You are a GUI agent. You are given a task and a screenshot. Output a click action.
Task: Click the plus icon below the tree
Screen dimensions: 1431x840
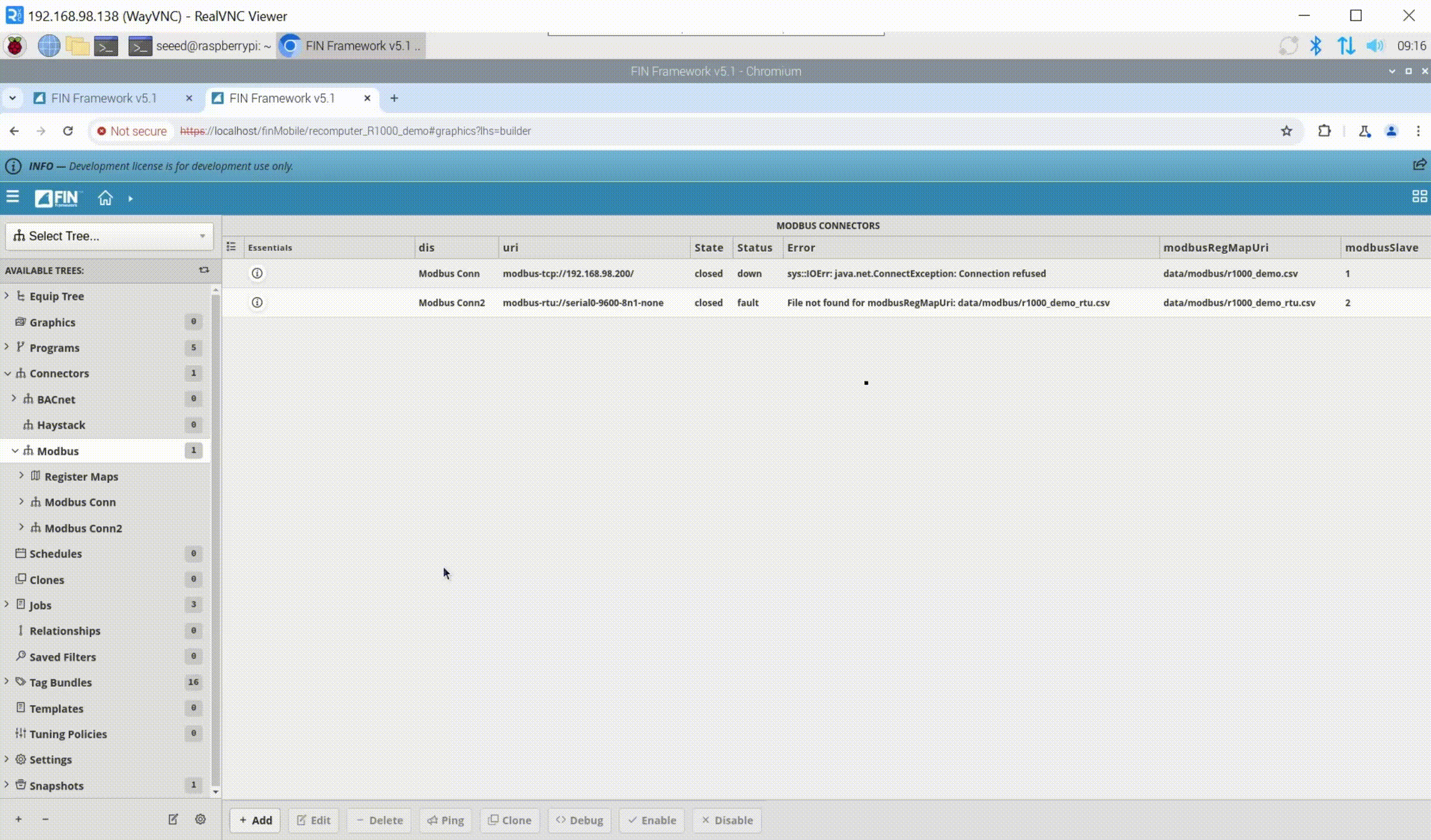[18, 819]
